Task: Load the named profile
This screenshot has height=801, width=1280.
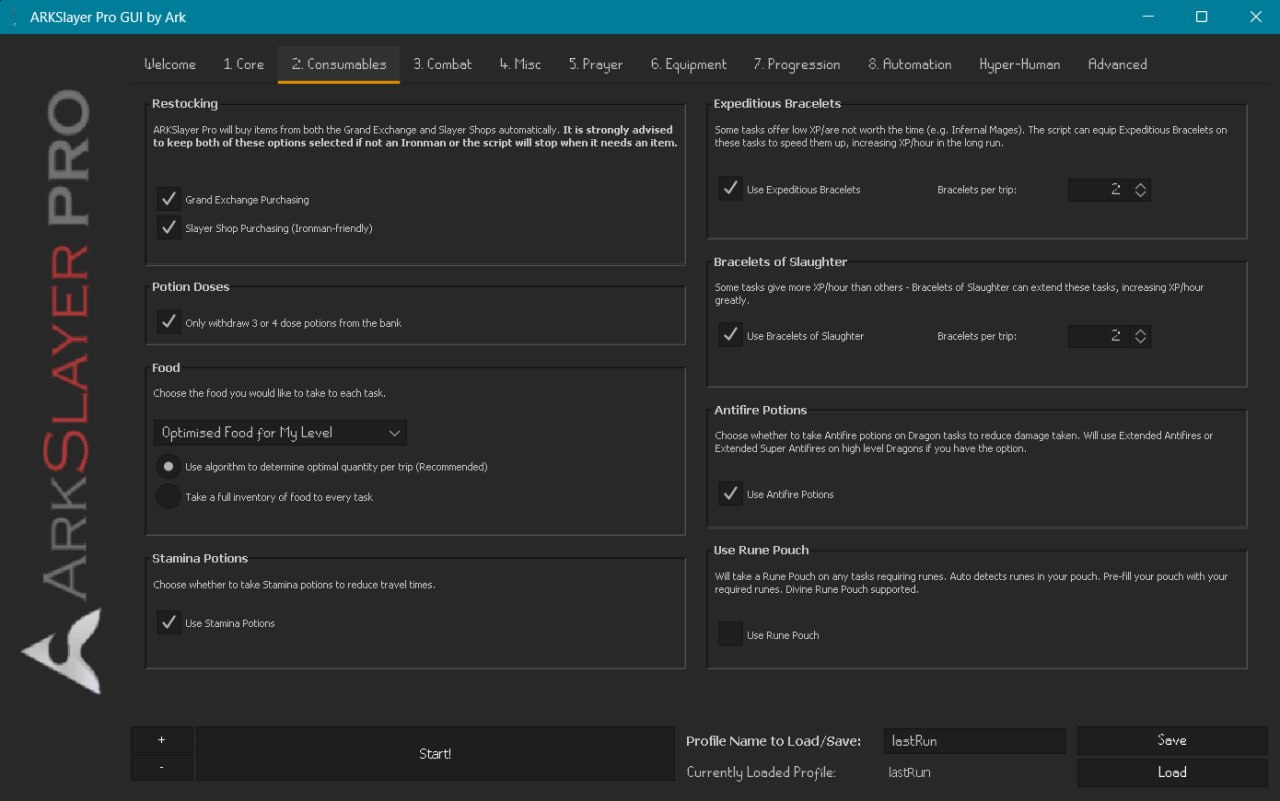Action: tap(1172, 772)
